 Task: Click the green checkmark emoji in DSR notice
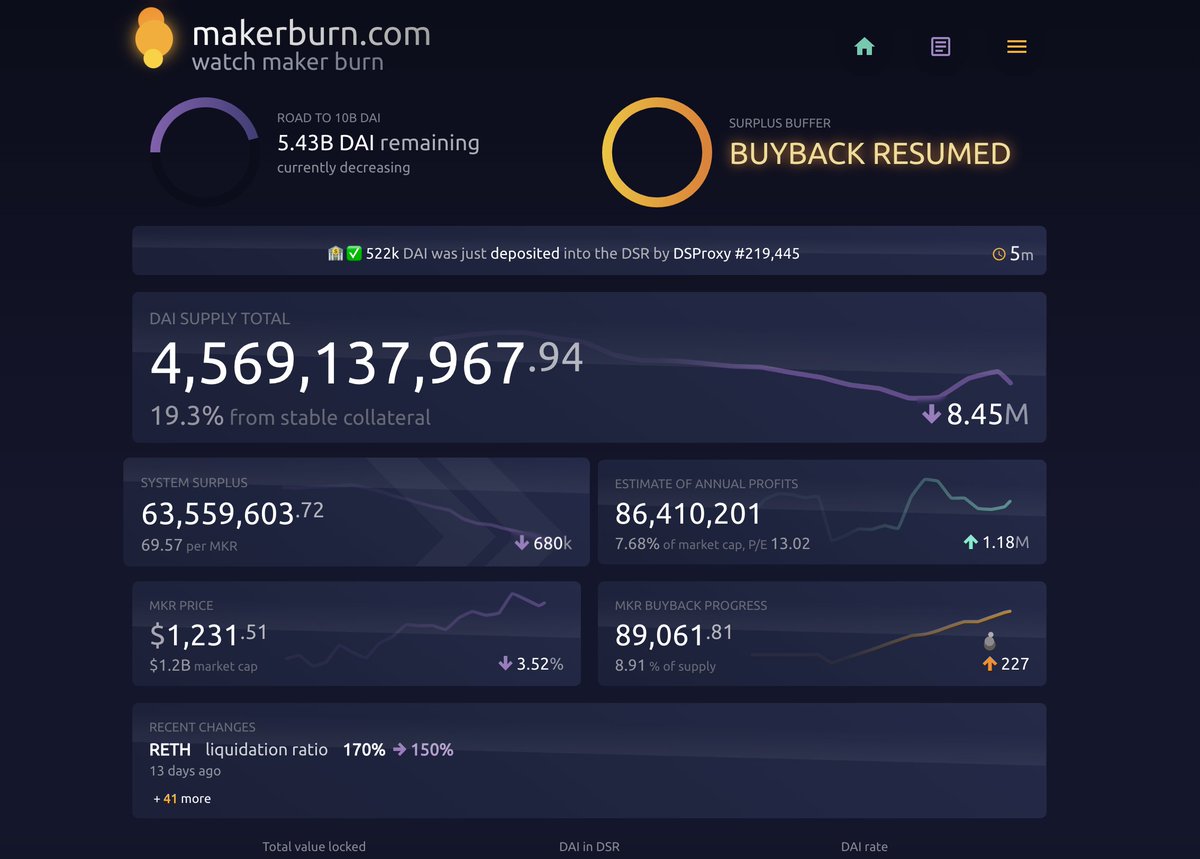pos(354,254)
